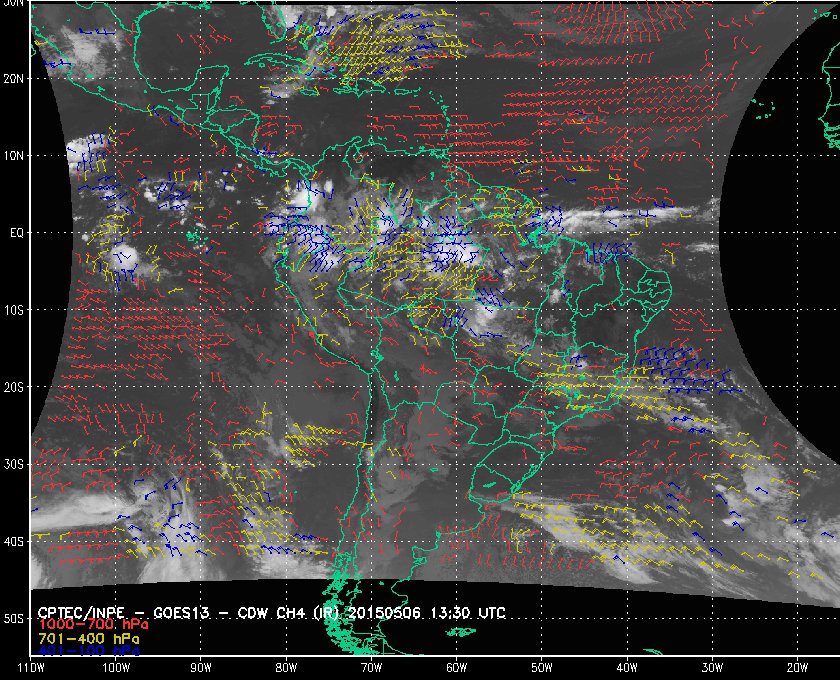Viewport: 840px width, 680px height.
Task: Select the yellow 701-400 hPa legend entry
Action: [88, 639]
